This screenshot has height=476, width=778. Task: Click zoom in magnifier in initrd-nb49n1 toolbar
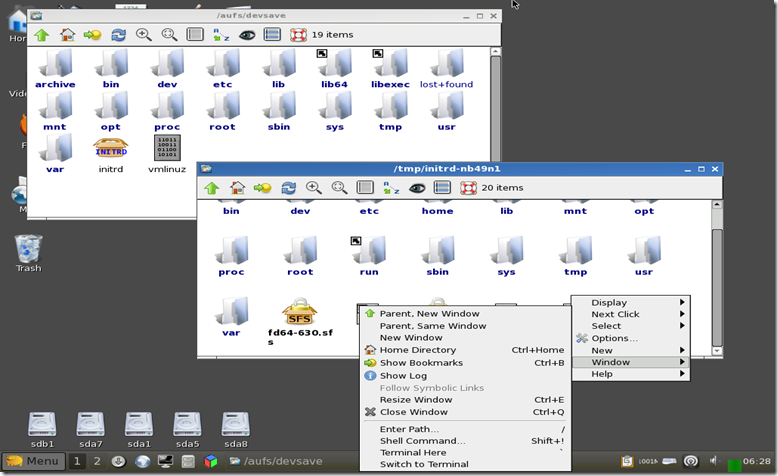[314, 188]
